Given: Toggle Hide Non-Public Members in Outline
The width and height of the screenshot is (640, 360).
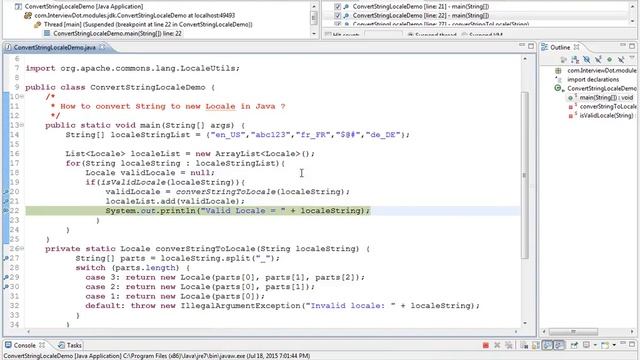Looking at the screenshot, I should (609, 60).
